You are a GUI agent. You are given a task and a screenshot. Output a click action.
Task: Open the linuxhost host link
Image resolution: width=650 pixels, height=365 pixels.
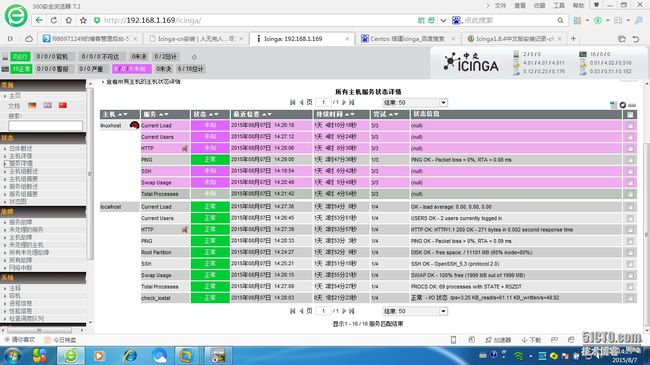[111, 125]
